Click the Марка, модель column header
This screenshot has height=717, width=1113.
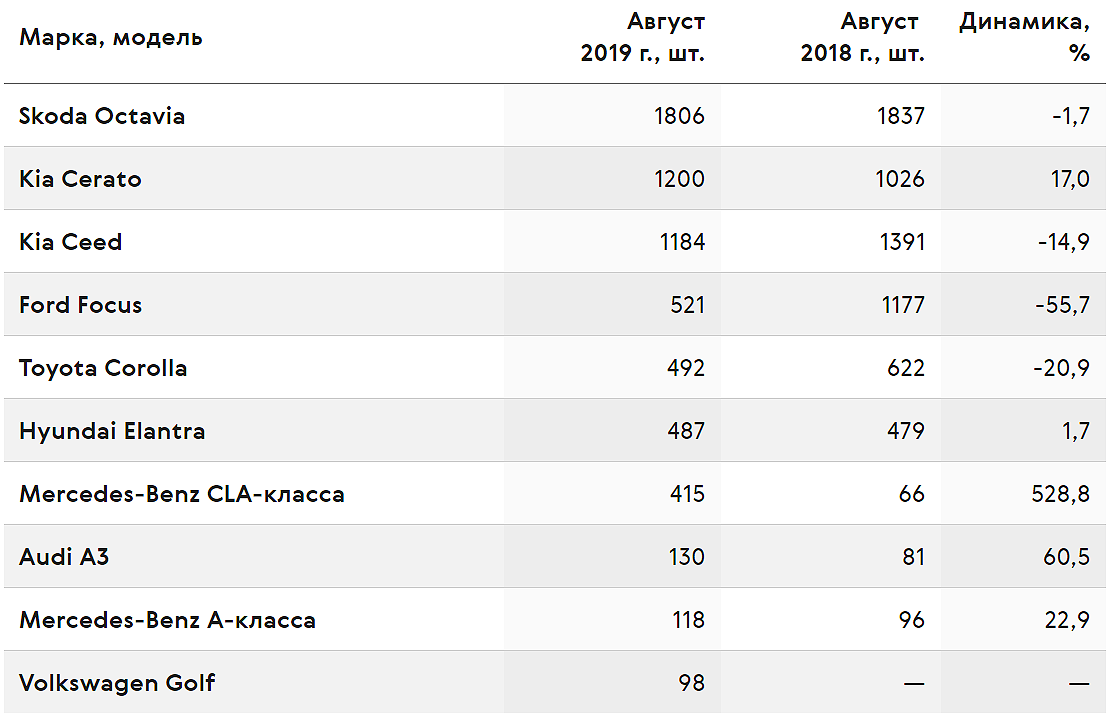pos(111,37)
